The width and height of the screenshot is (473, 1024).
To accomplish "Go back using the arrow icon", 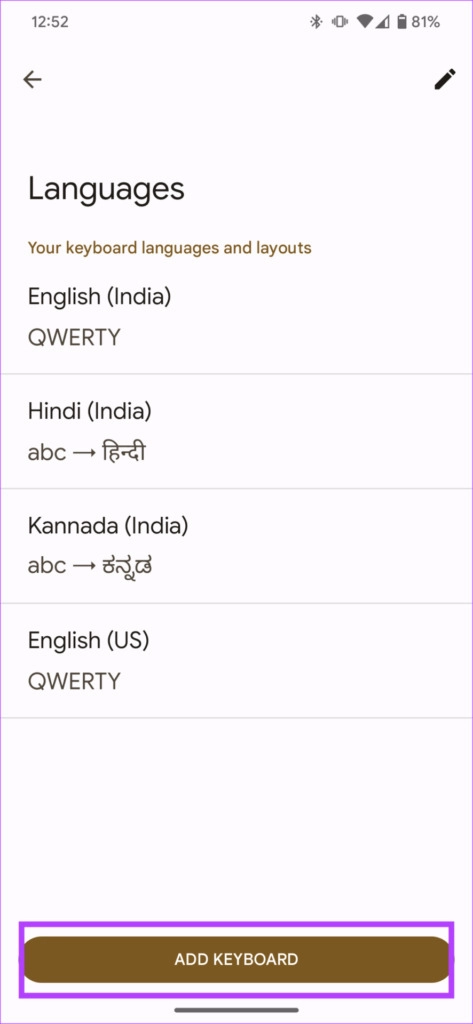I will [x=32, y=80].
